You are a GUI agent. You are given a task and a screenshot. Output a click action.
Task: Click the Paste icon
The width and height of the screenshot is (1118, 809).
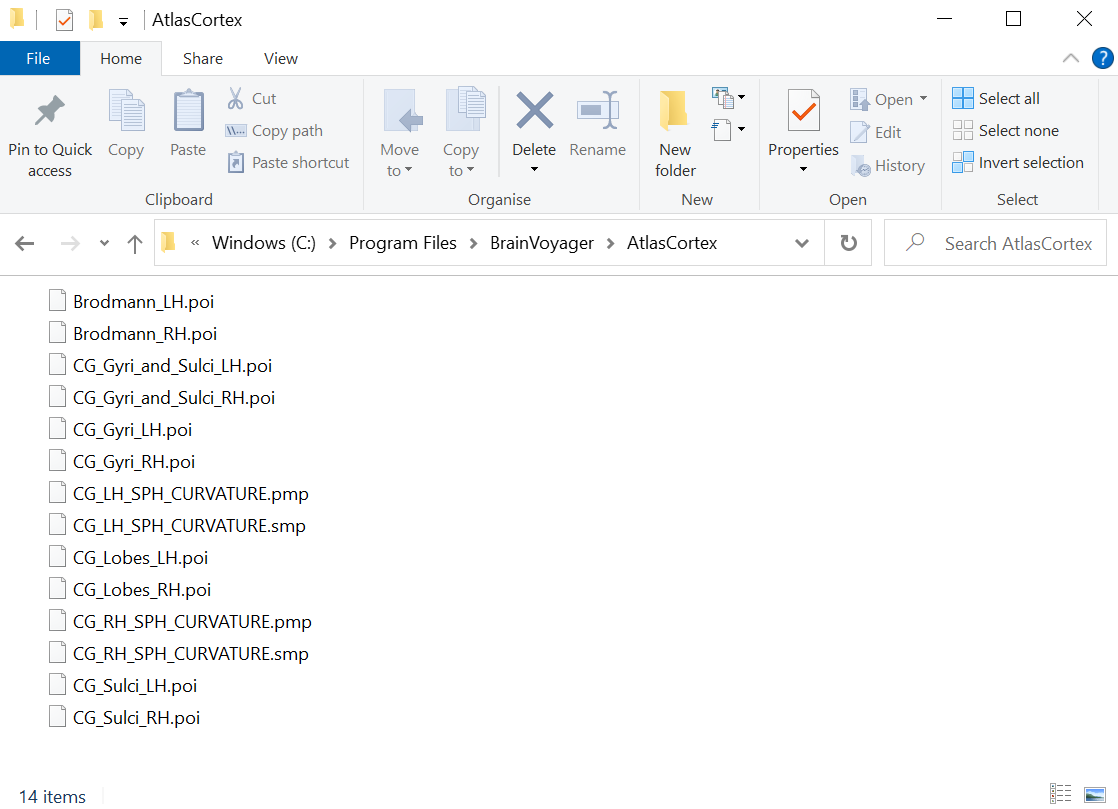click(x=187, y=110)
